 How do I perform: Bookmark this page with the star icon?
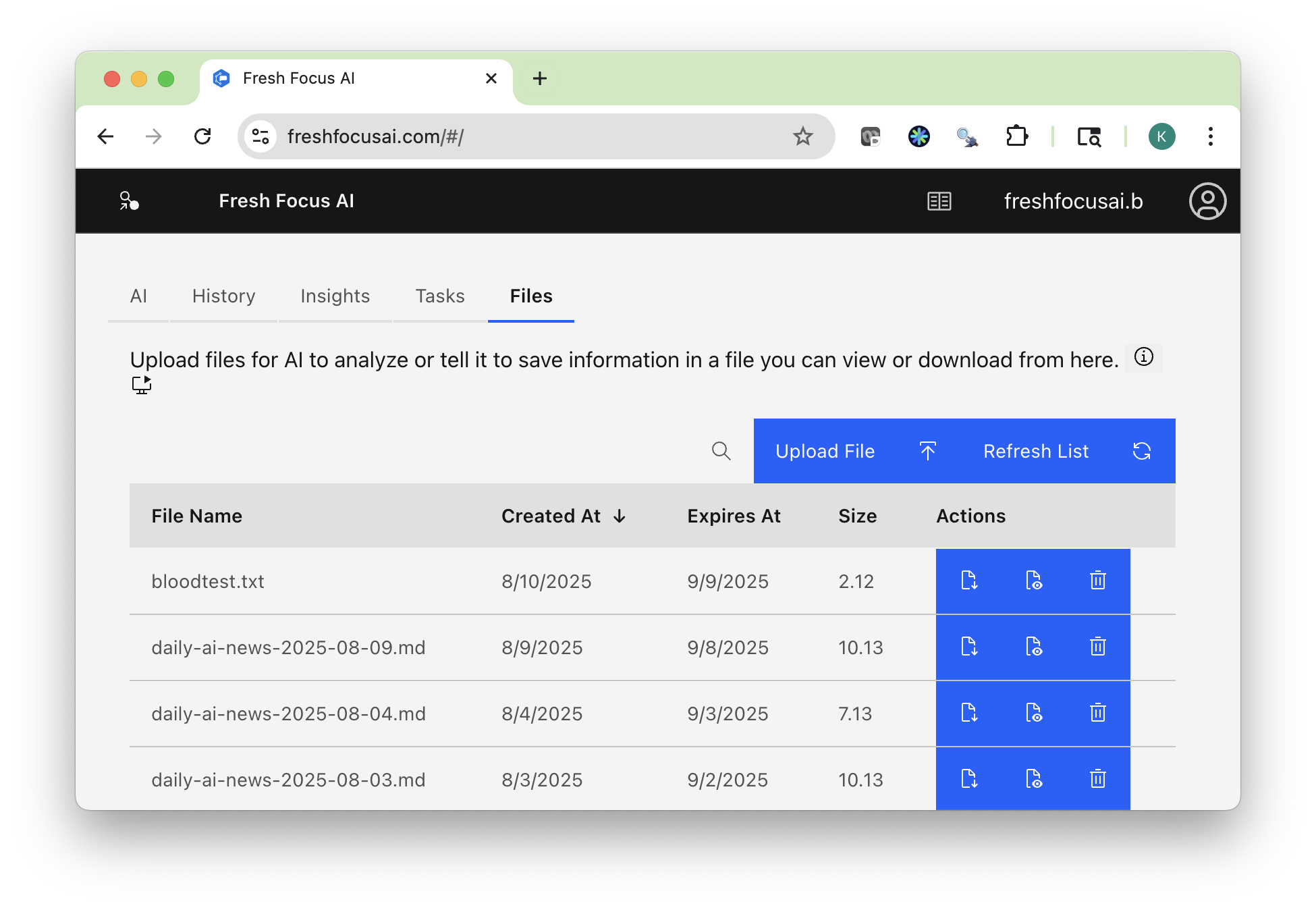pos(802,136)
